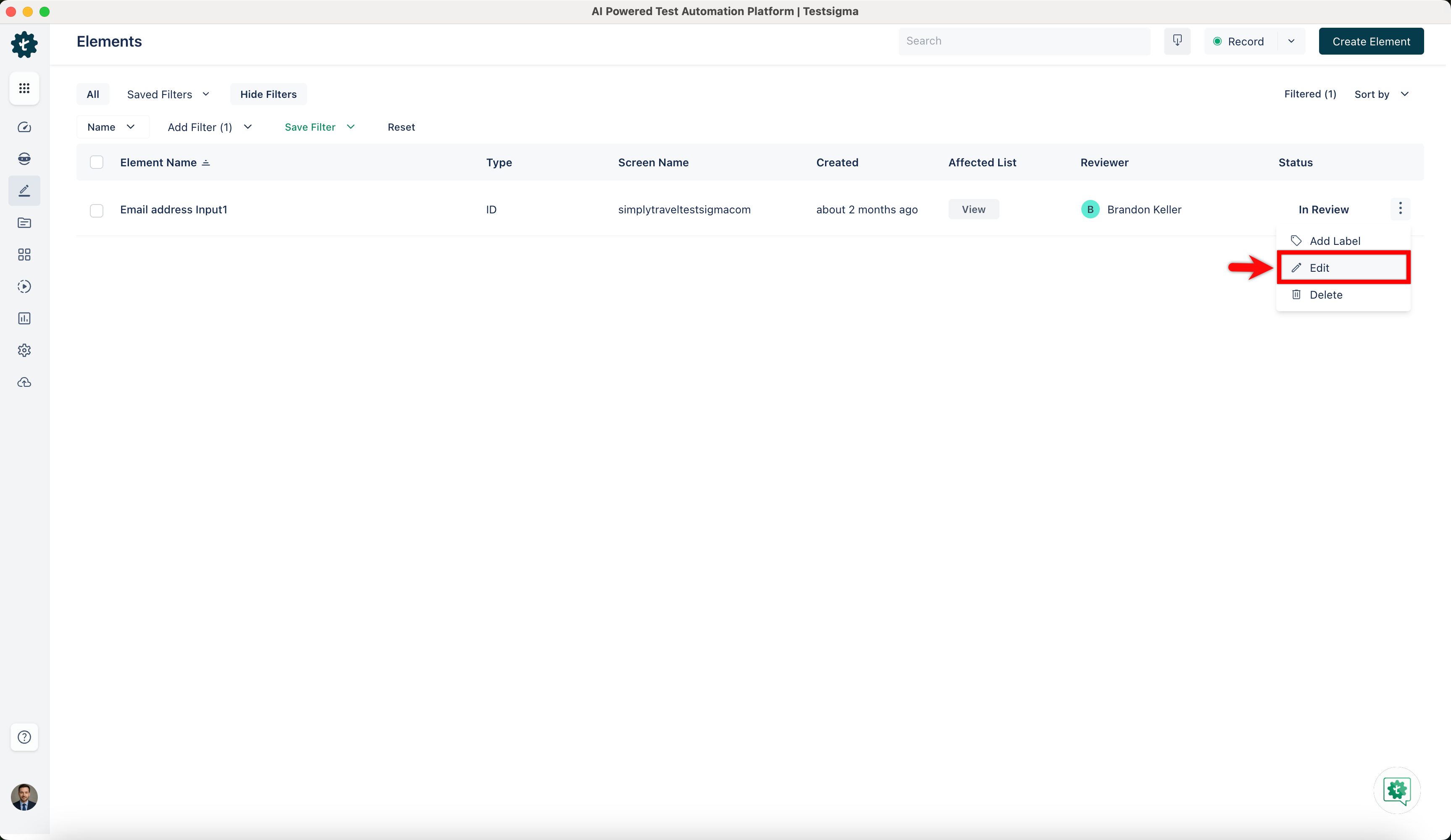
Task: Open the Sort by dropdown
Action: (x=1381, y=94)
